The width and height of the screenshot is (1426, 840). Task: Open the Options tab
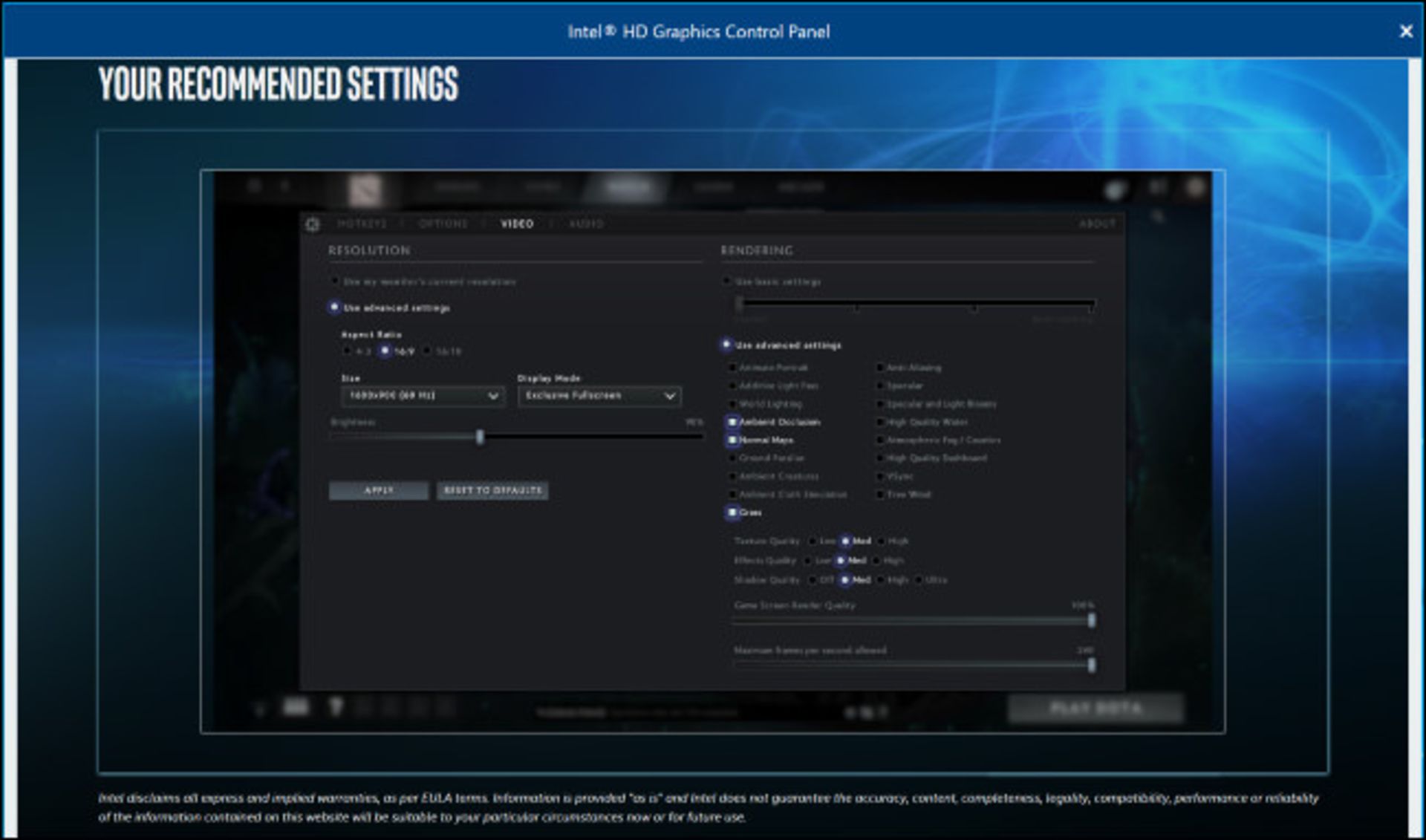point(443,224)
